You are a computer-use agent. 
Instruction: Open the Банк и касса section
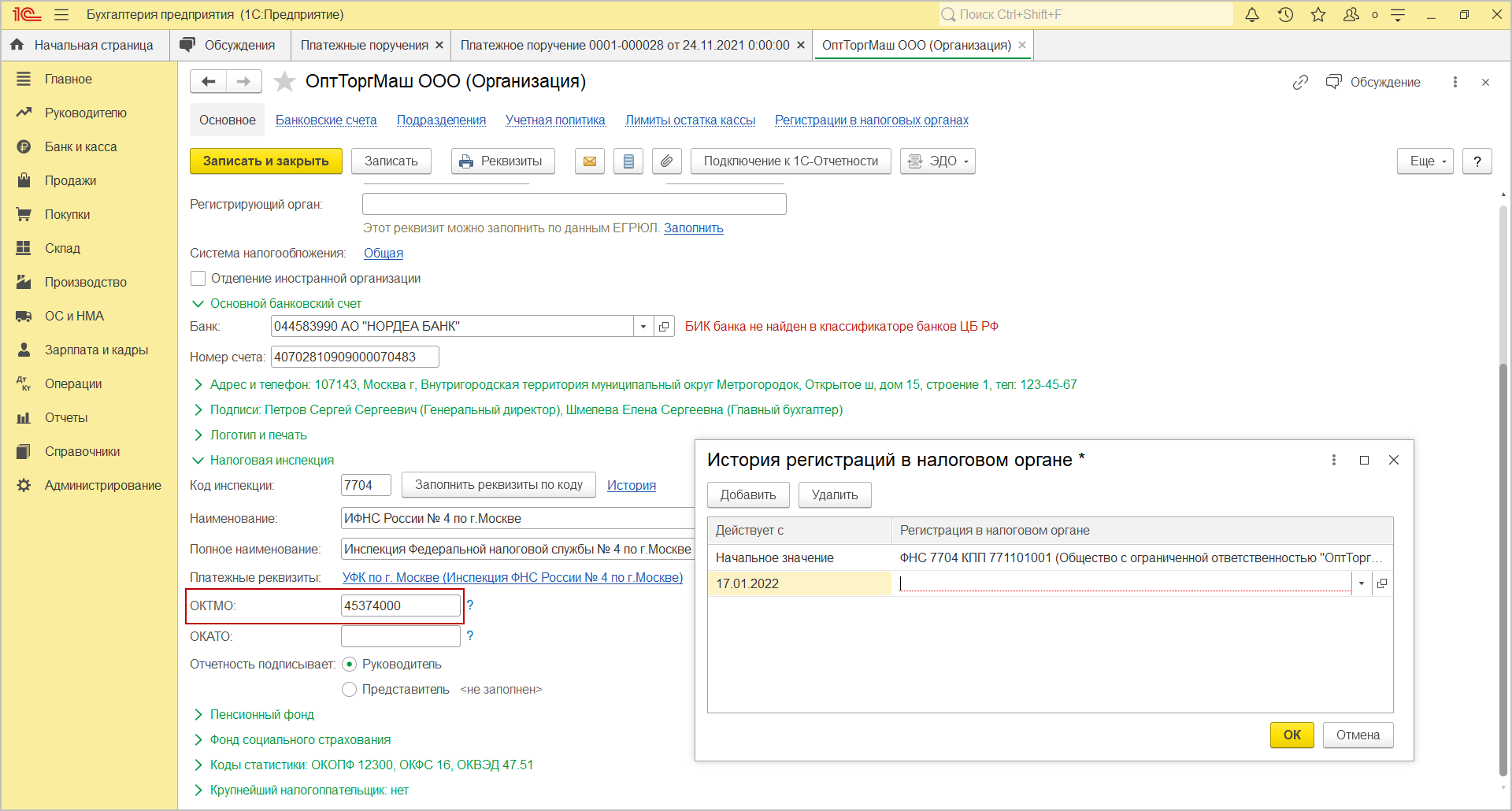[x=80, y=146]
